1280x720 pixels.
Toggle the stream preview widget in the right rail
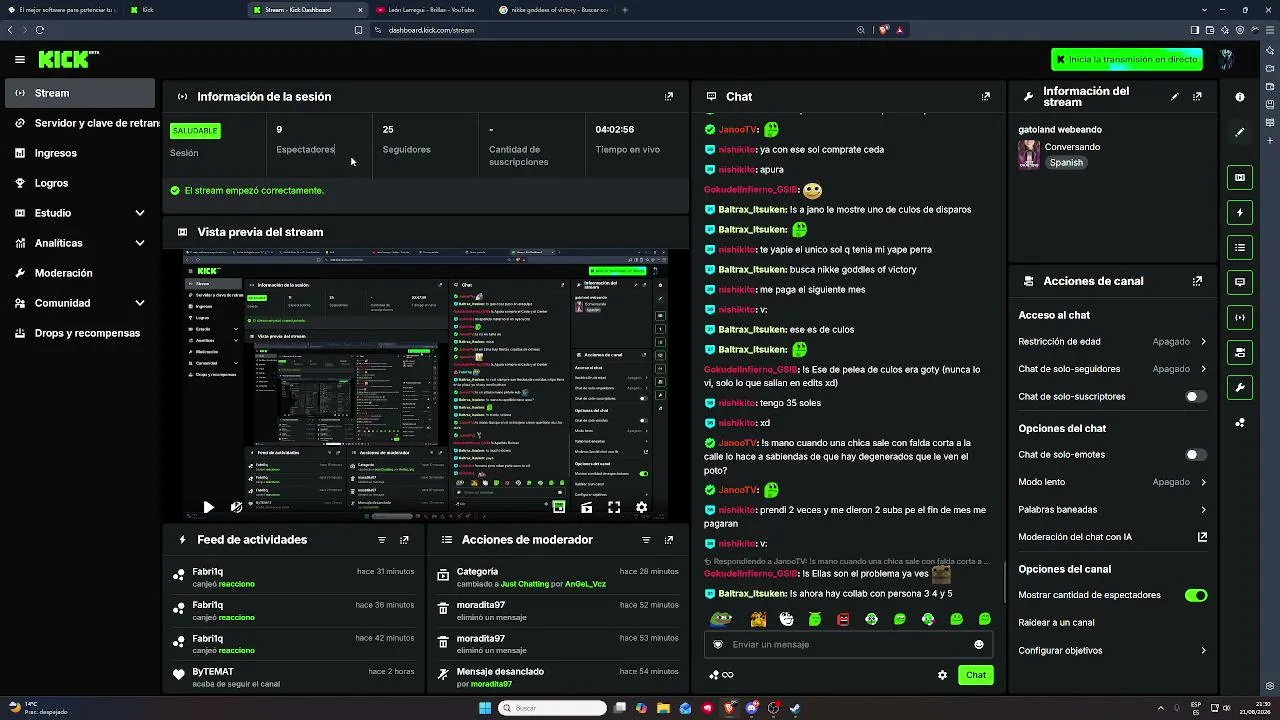tap(1240, 178)
